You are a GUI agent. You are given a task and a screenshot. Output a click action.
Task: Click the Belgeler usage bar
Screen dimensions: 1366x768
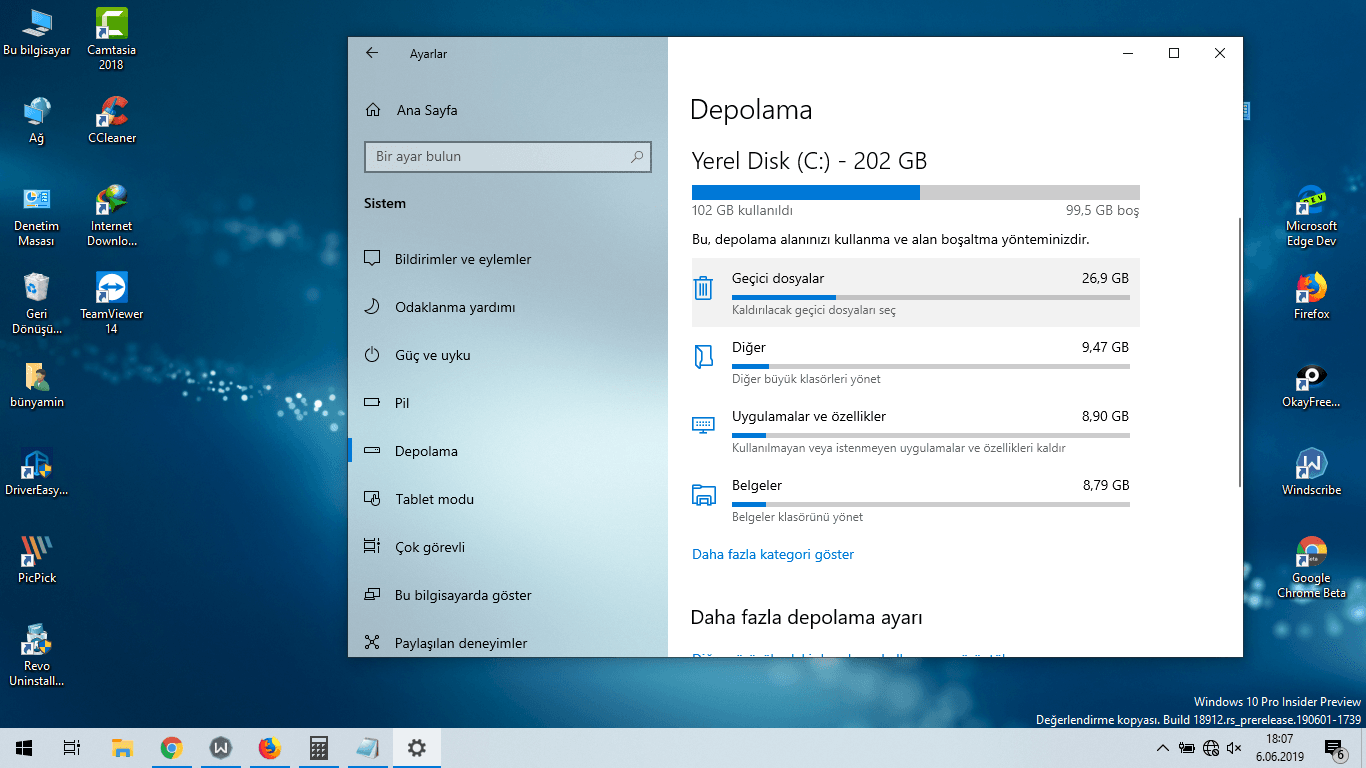point(931,504)
